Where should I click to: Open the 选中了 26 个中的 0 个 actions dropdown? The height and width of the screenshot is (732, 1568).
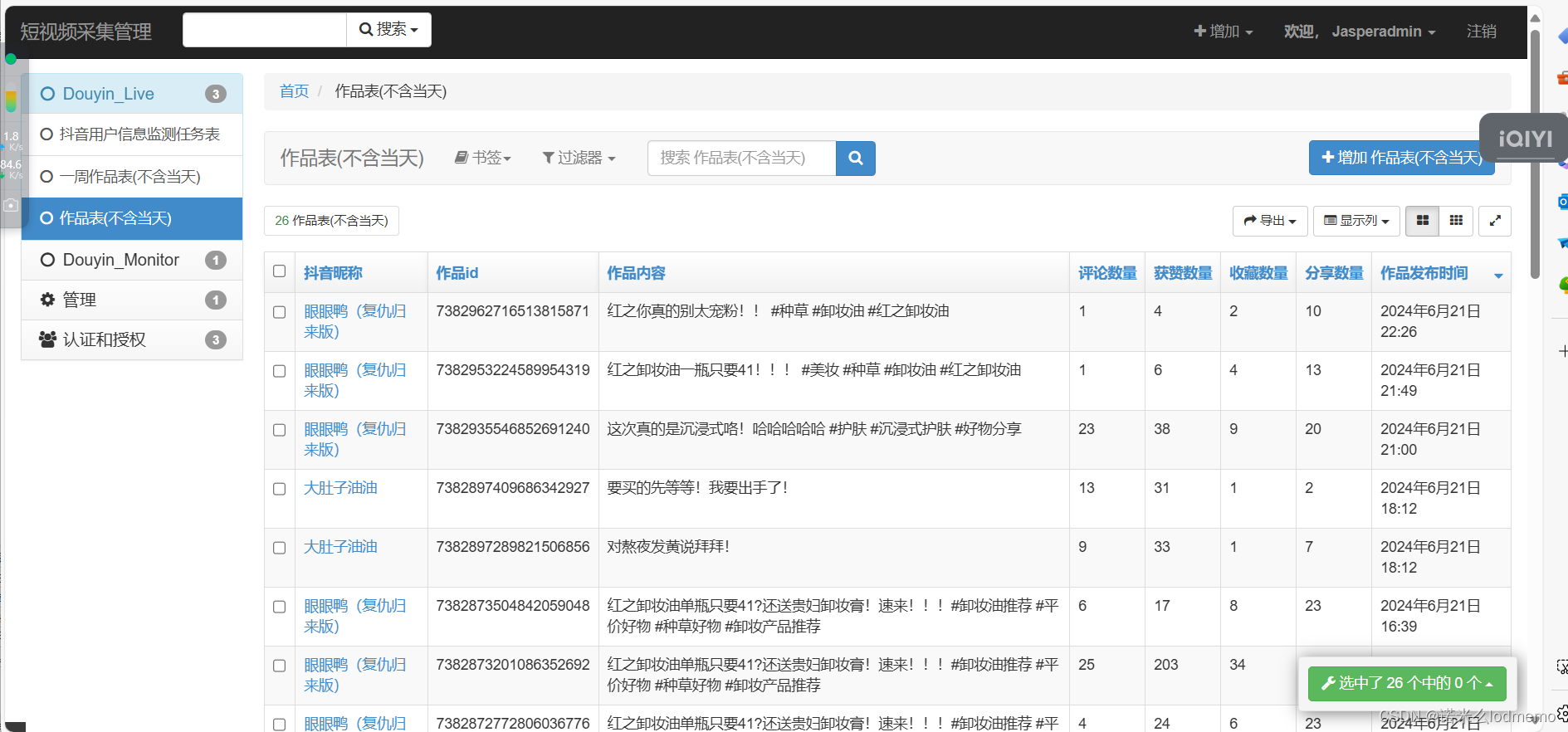[x=1407, y=683]
